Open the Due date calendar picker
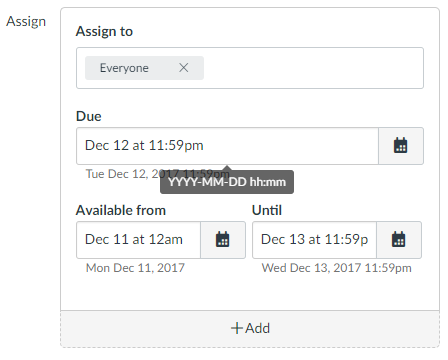 coord(401,146)
